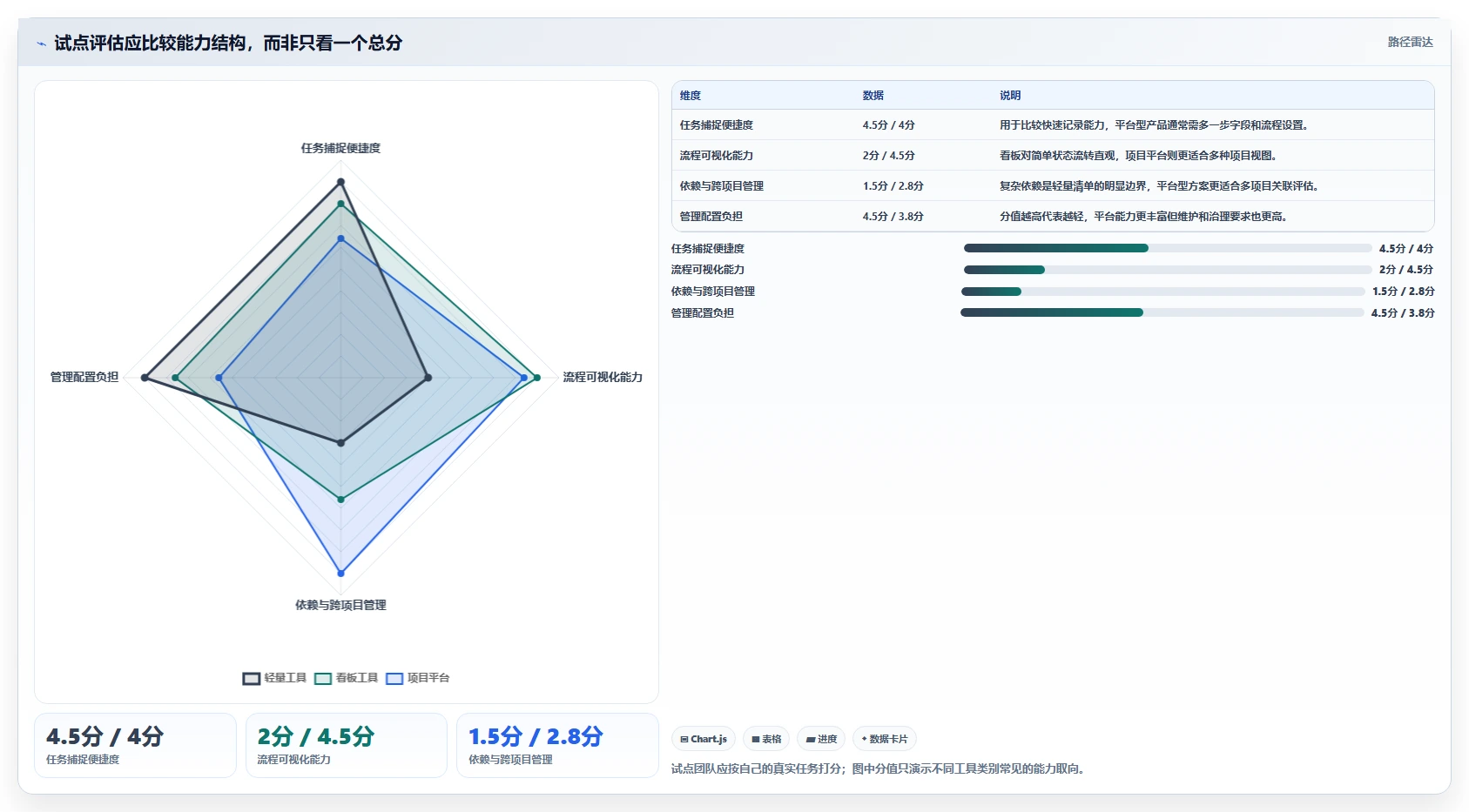Click the 任务捕捉便捷度 table row label
1469x812 pixels.
coord(717,125)
